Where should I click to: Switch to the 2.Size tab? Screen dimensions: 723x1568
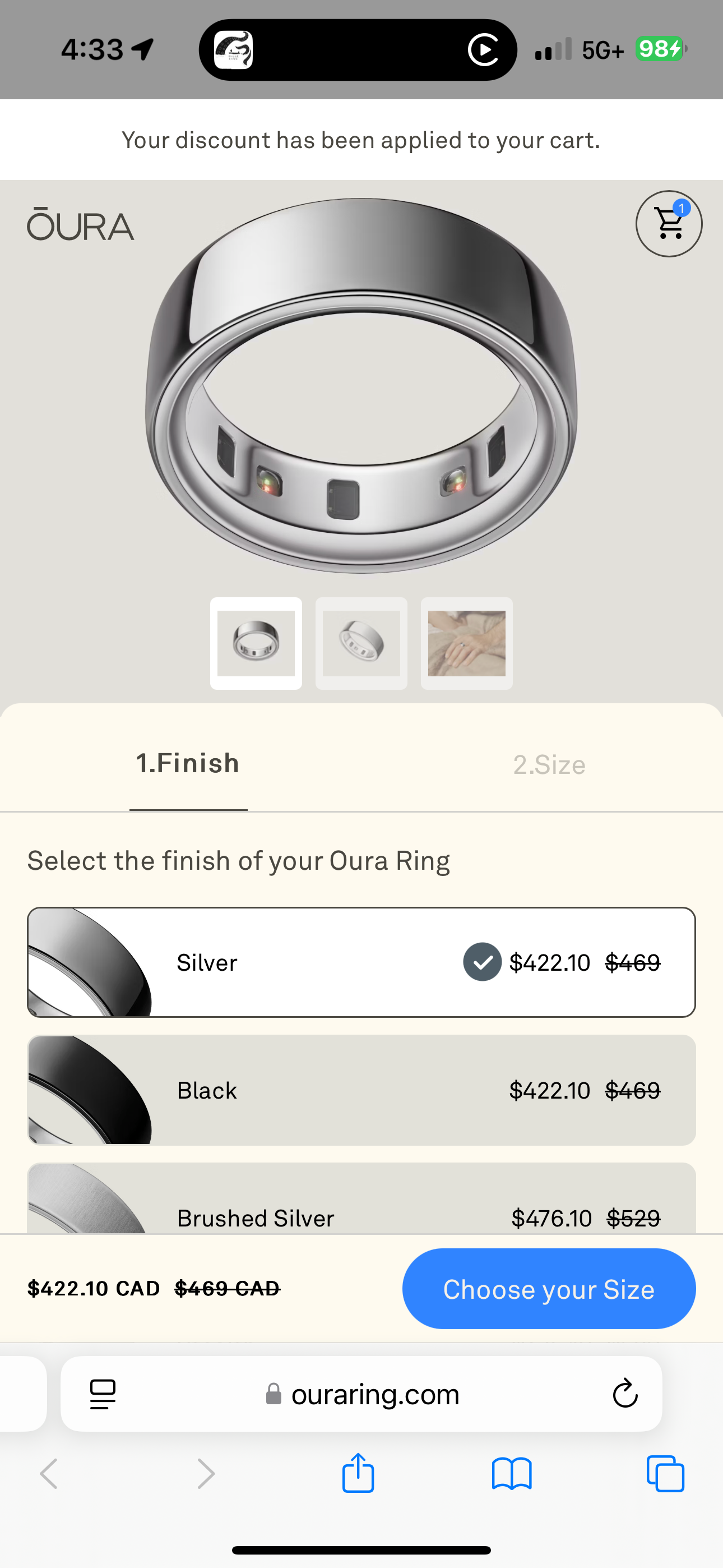549,764
